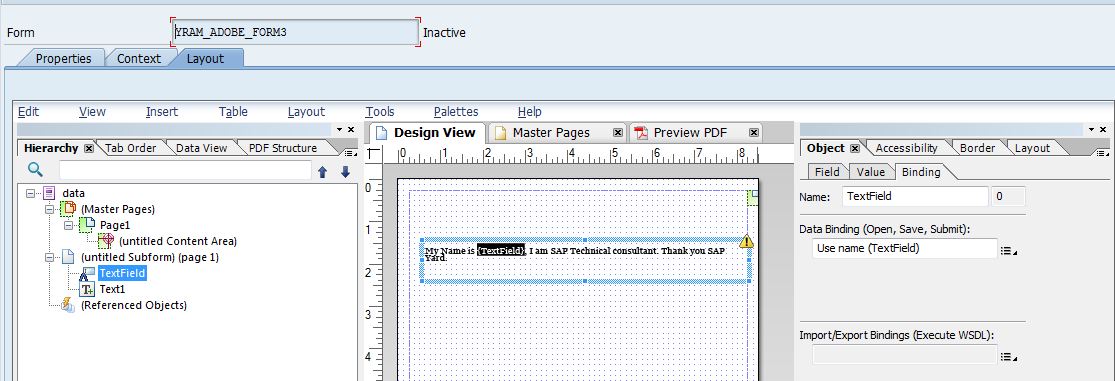
Task: Collapse the untitled Subform node
Action: (x=49, y=257)
